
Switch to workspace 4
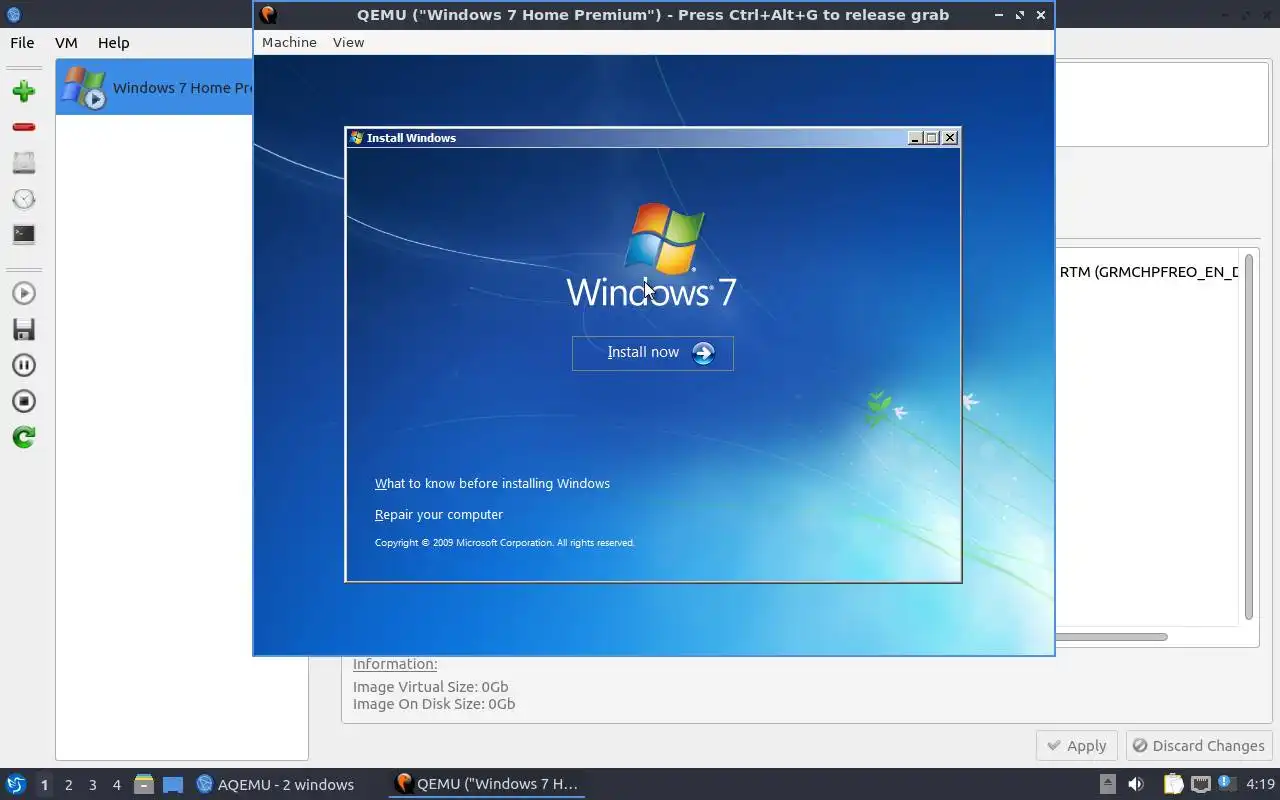click(x=116, y=785)
